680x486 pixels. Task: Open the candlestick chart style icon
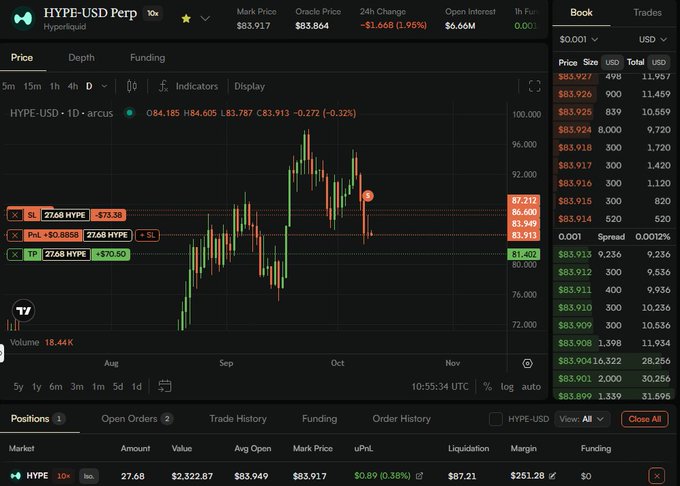(132, 86)
